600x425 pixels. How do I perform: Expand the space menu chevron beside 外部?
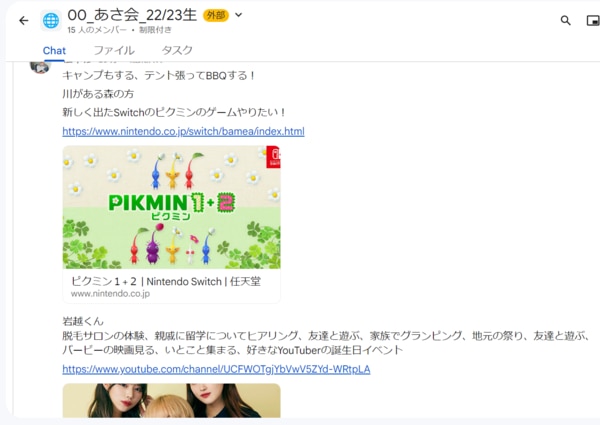pos(238,15)
